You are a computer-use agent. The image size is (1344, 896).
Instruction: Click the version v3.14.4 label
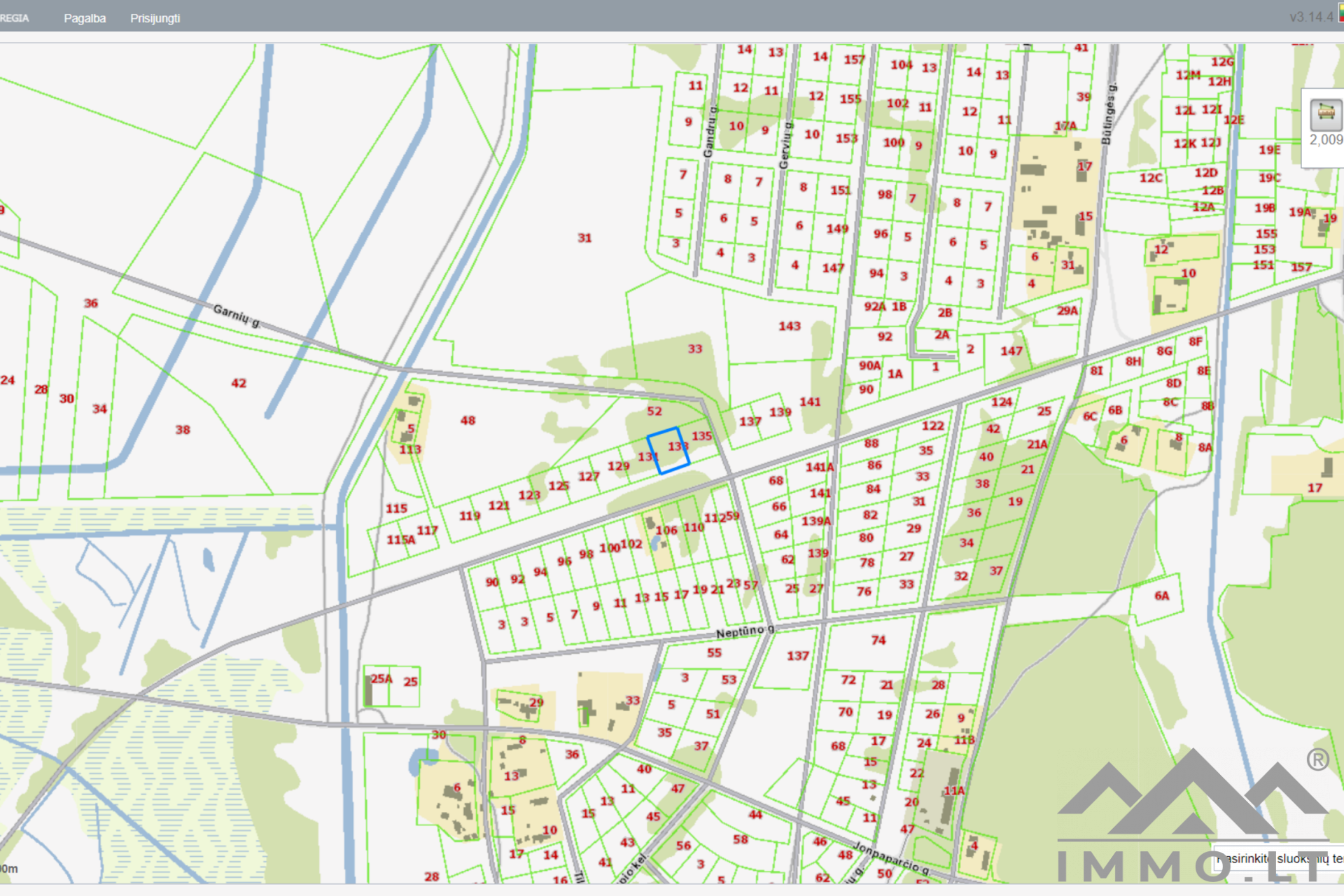tap(1311, 17)
